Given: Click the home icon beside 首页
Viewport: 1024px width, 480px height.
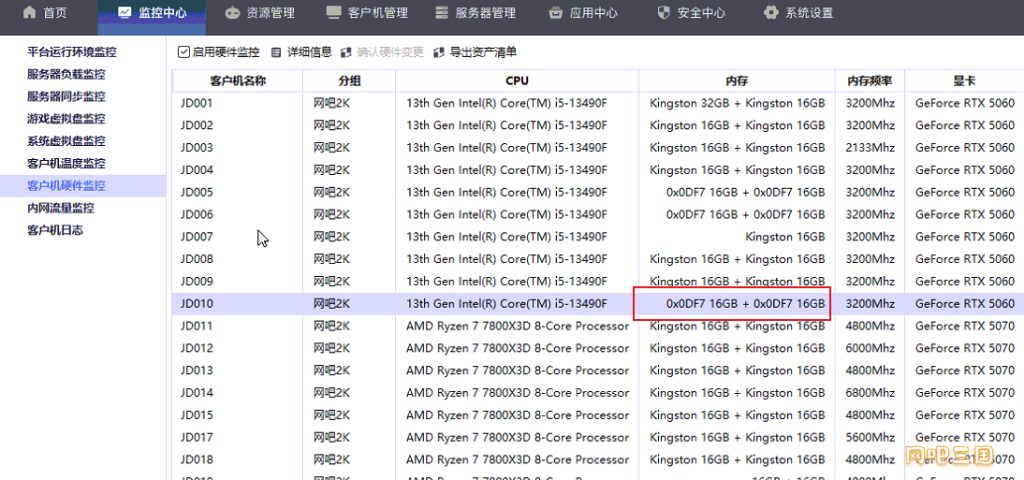Looking at the screenshot, I should point(29,12).
